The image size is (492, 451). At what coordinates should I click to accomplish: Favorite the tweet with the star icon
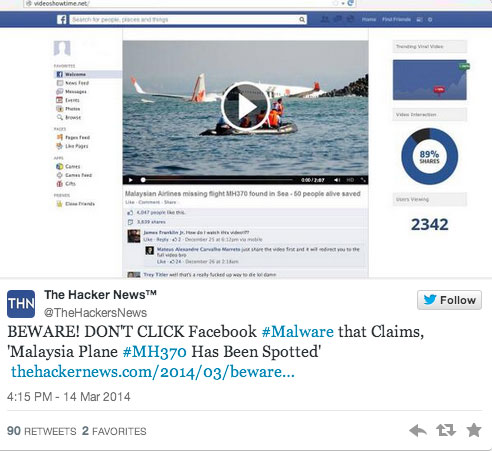click(474, 430)
